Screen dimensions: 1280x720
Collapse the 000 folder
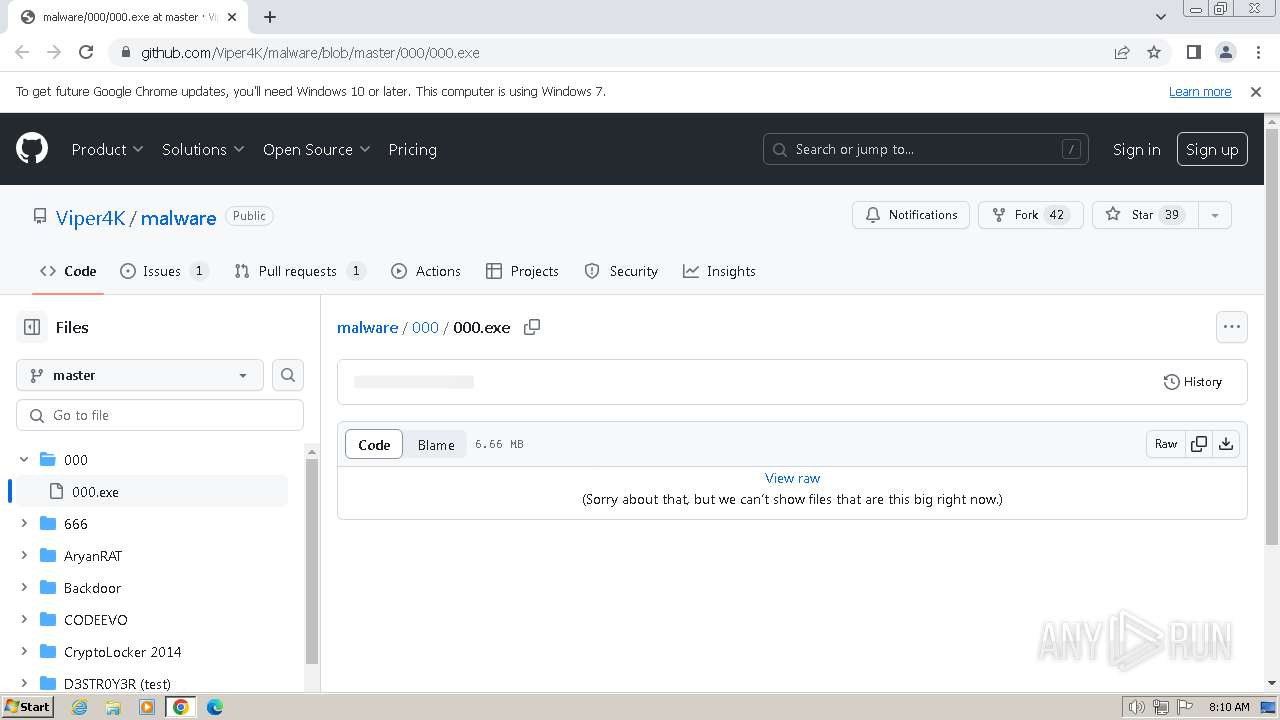click(25, 459)
